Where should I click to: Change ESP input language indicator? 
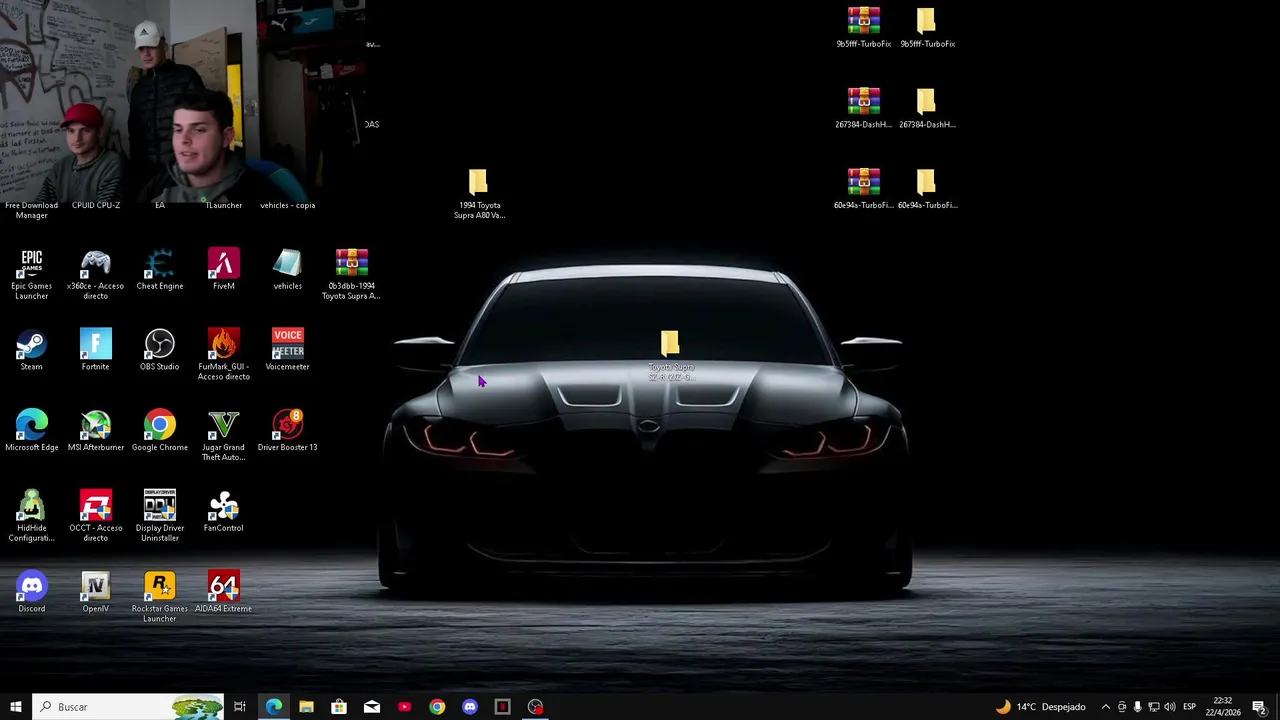(x=1189, y=707)
